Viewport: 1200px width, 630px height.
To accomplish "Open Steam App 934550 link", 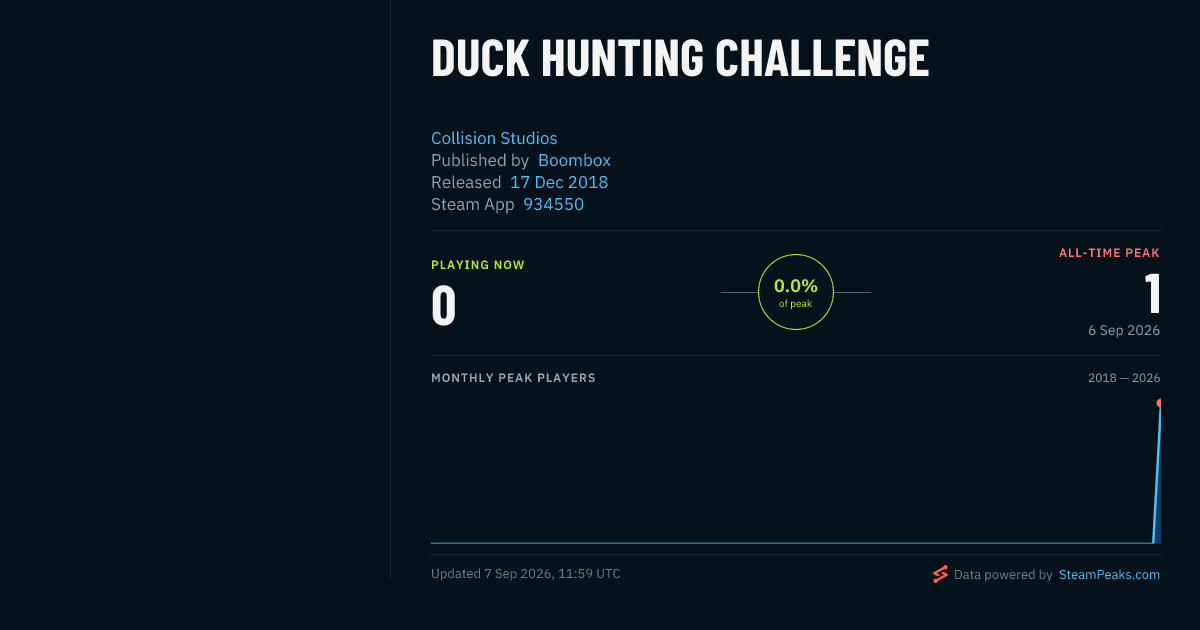I will pos(553,204).
